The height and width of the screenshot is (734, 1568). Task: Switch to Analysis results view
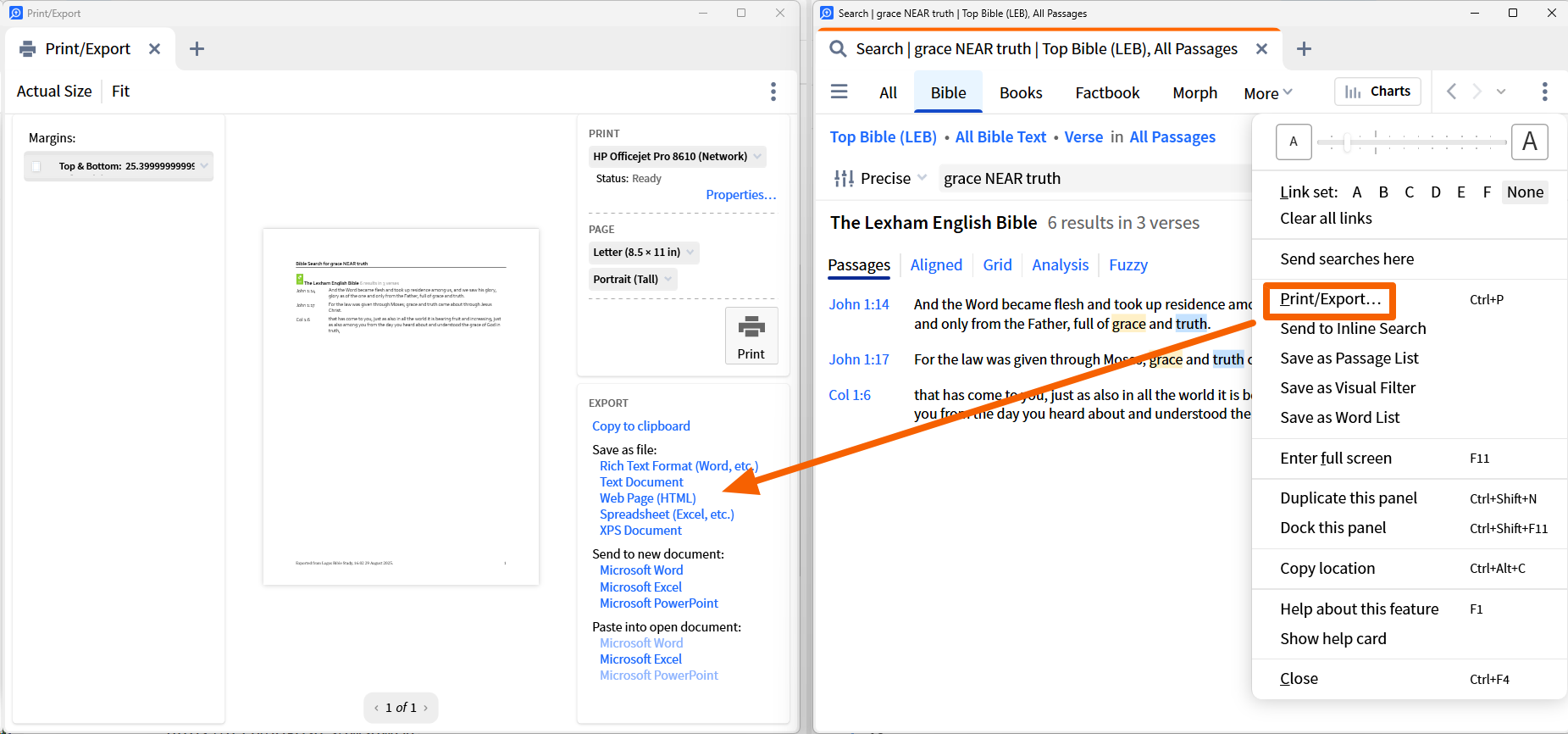pos(1060,265)
